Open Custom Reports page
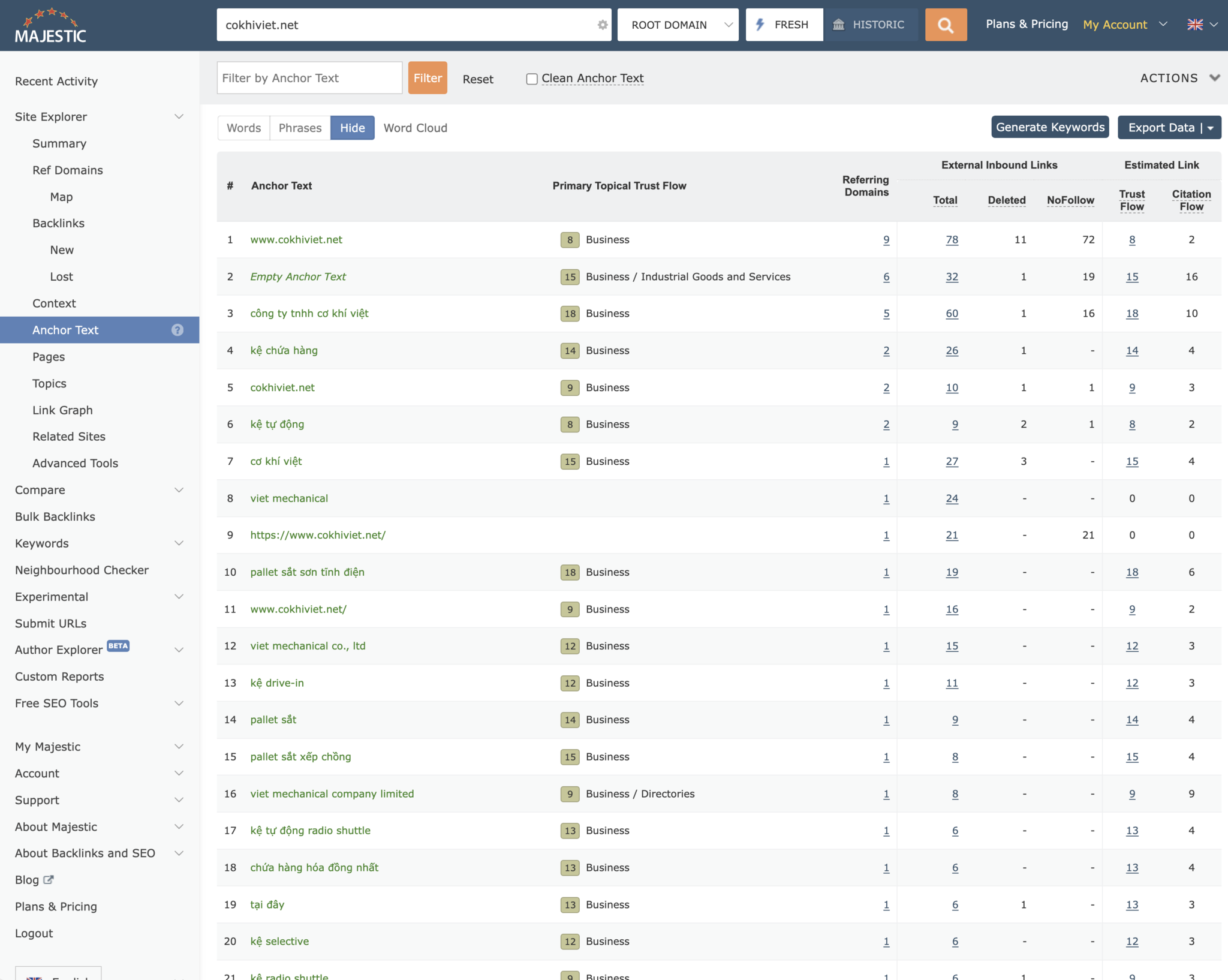1228x980 pixels. 59,677
